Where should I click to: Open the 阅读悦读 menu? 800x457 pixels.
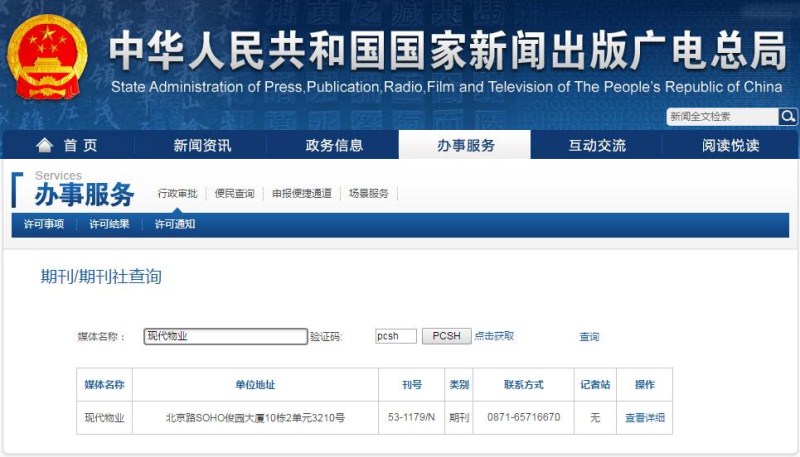coord(730,145)
